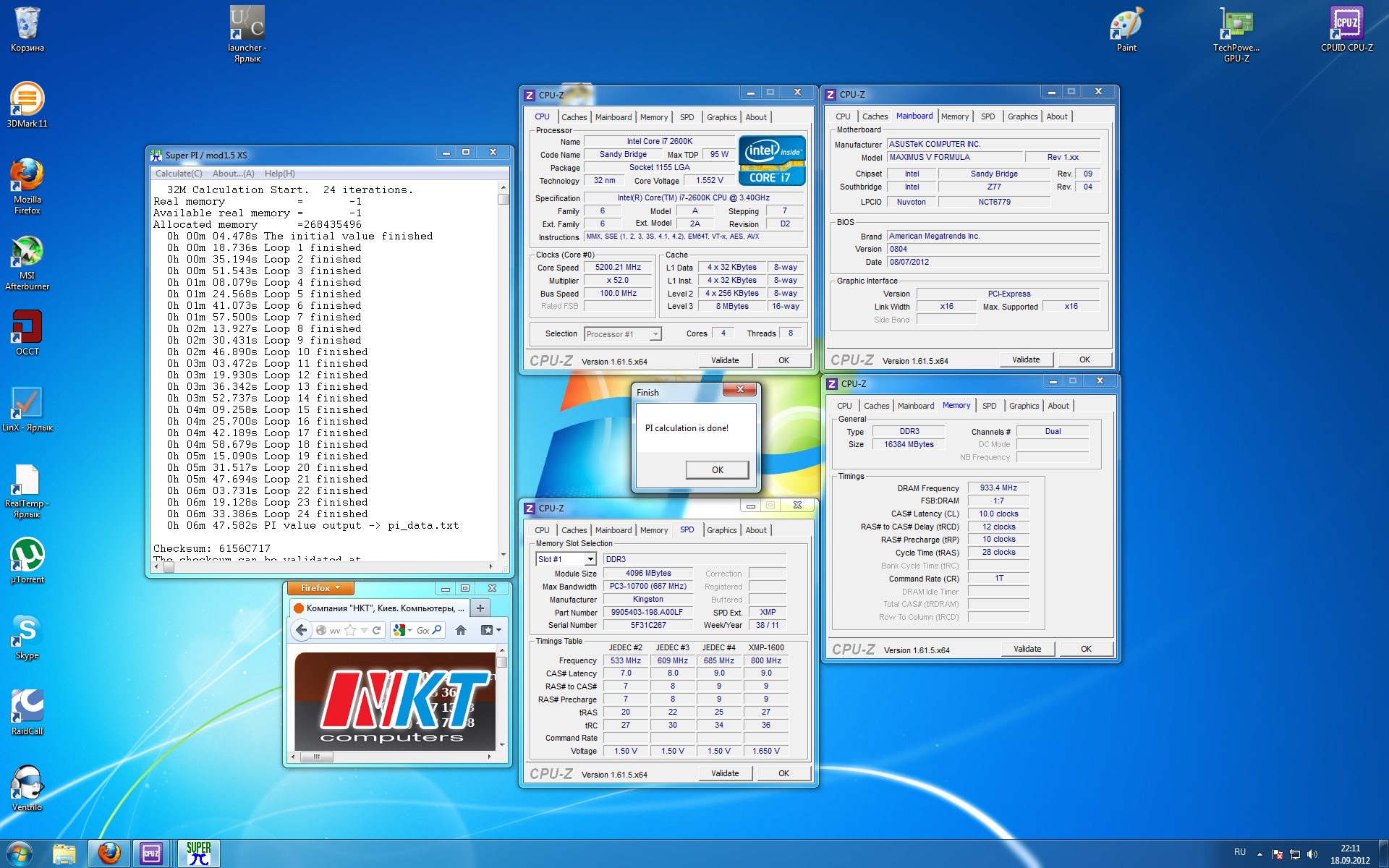Switch to Caches tab in CPU window
Viewport: 1389px width, 868px height.
574,117
